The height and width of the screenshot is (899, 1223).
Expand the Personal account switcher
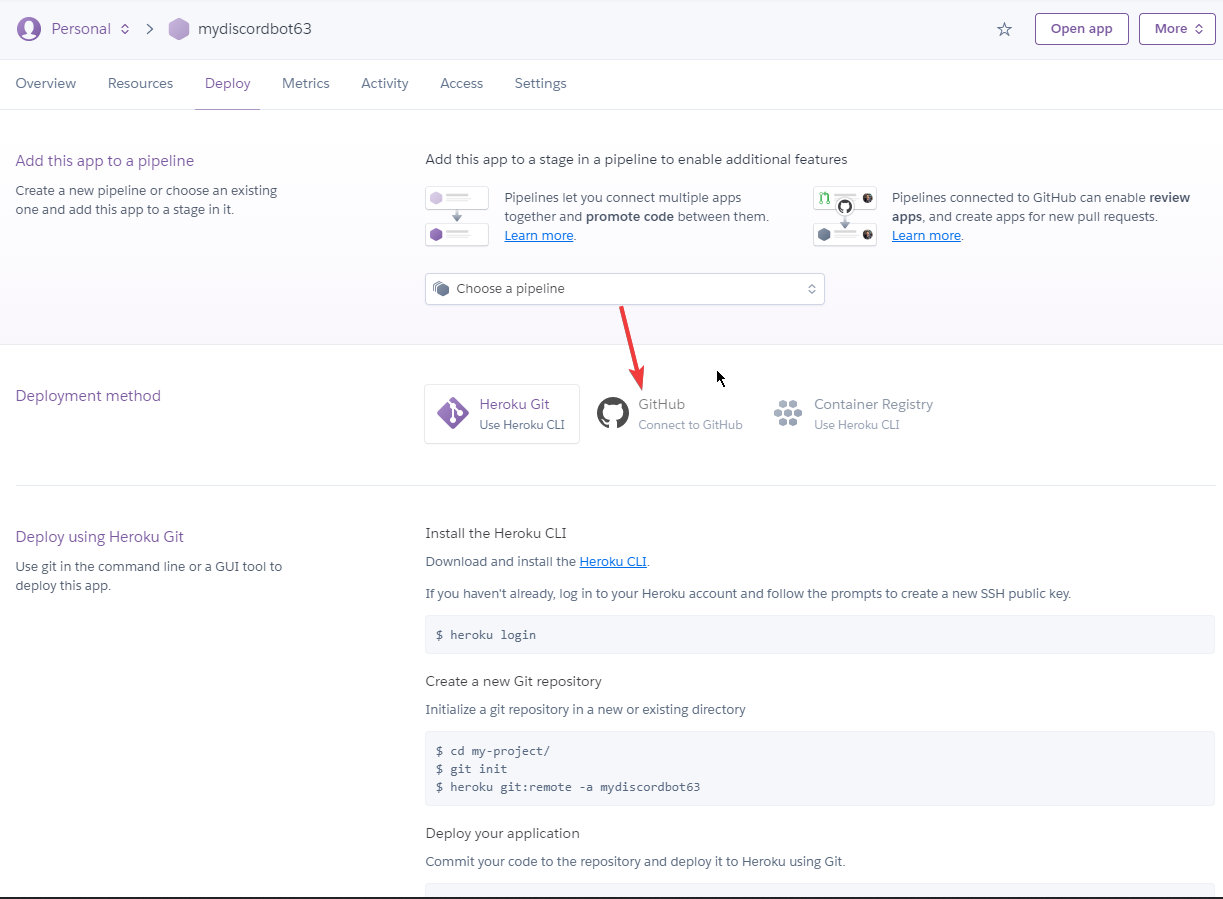pyautogui.click(x=90, y=29)
